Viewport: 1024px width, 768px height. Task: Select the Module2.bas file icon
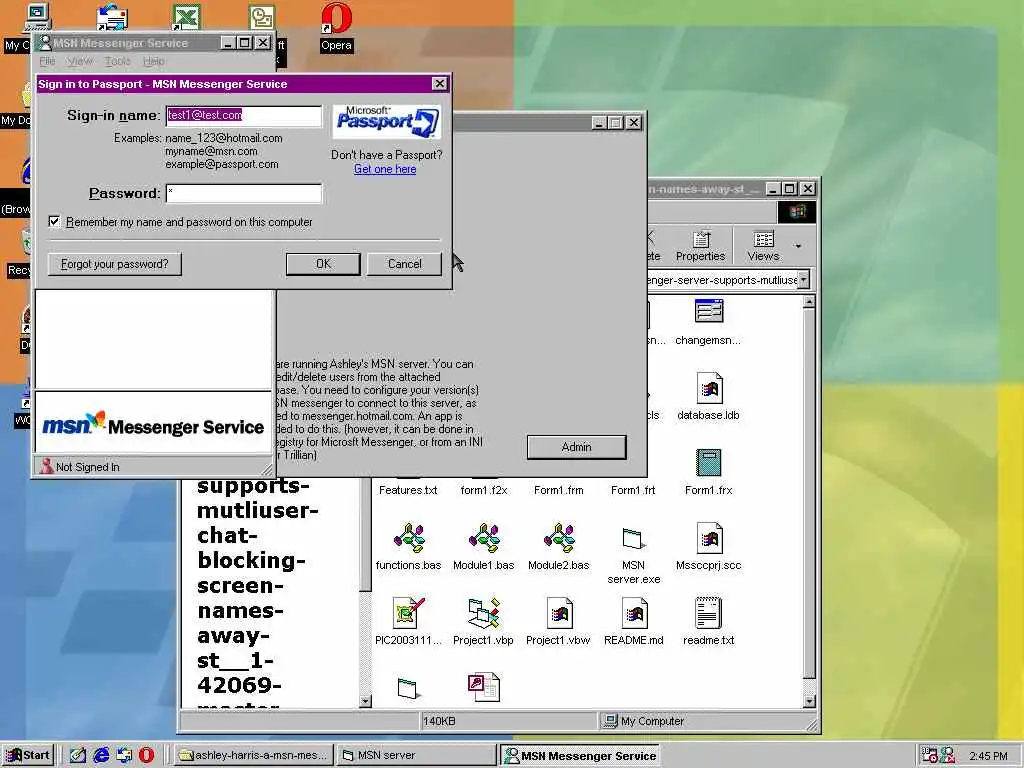pos(559,538)
